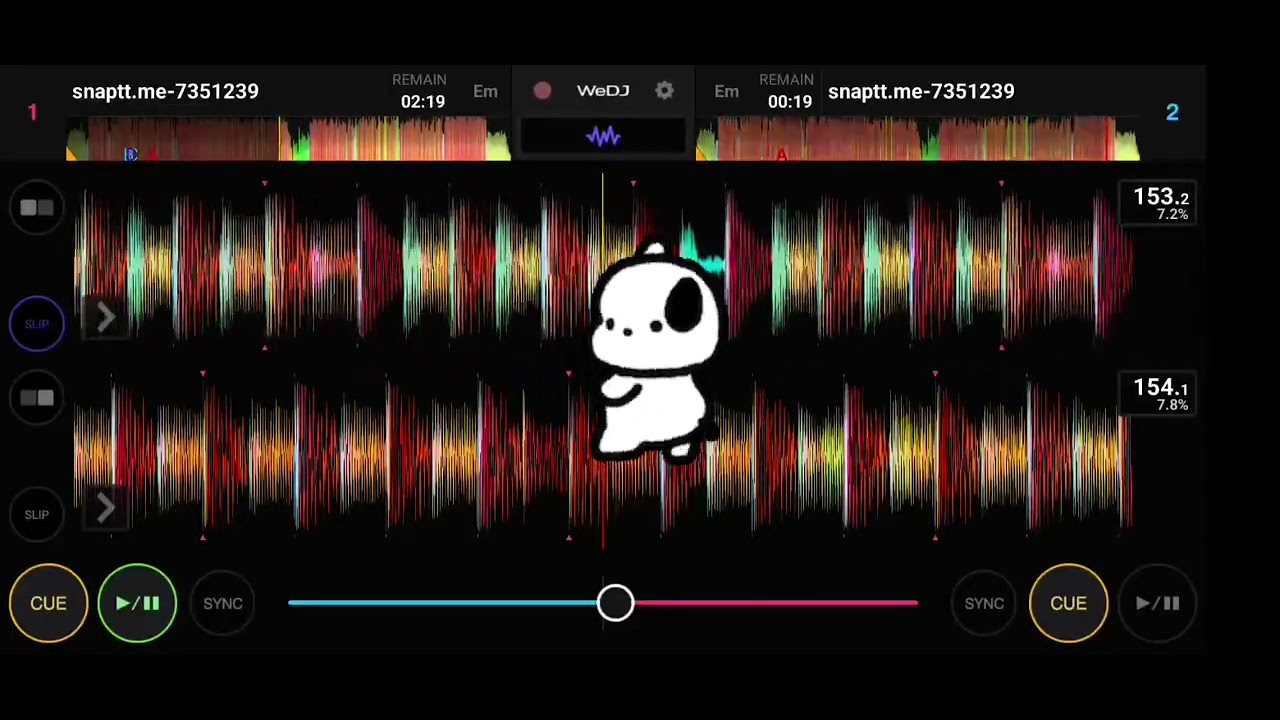Screen dimensions: 1280x720
Task: Toggle SLIP mode on deck 2
Action: click(x=37, y=514)
